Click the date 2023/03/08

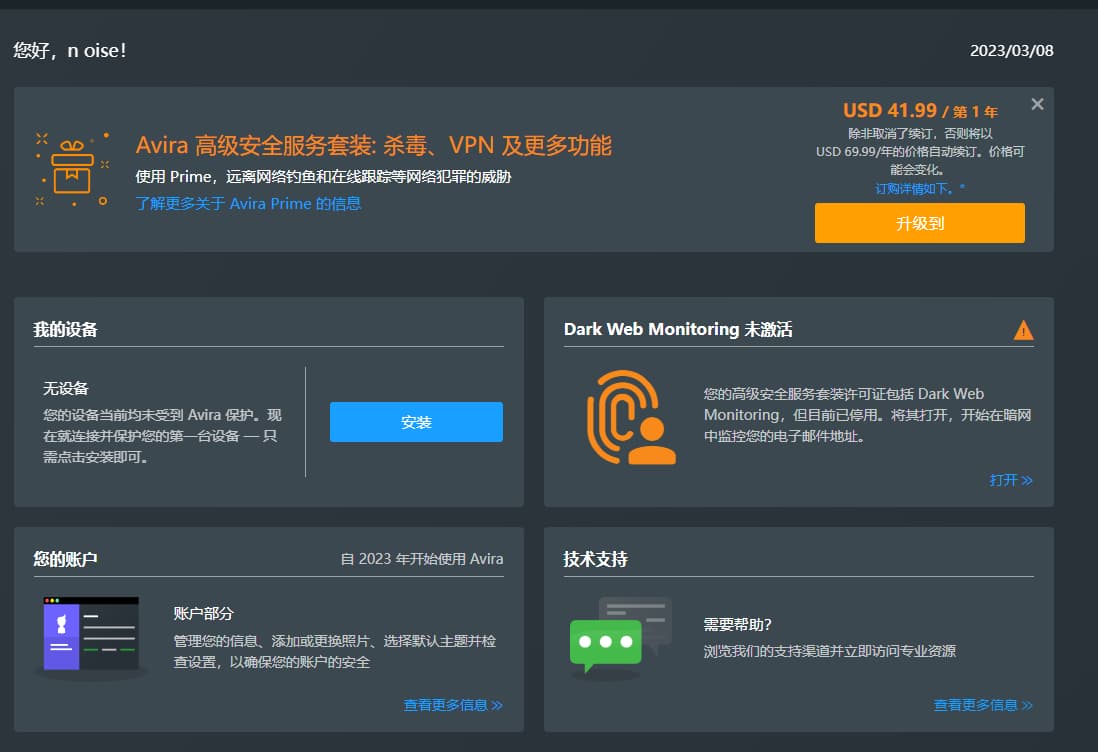(1011, 50)
